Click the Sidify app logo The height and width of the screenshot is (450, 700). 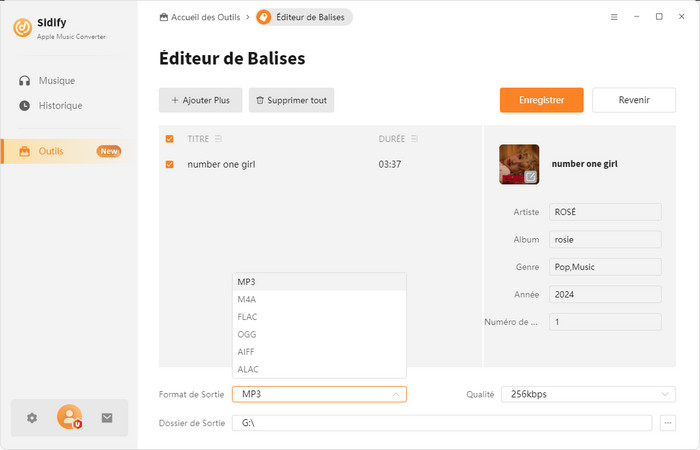[x=23, y=27]
